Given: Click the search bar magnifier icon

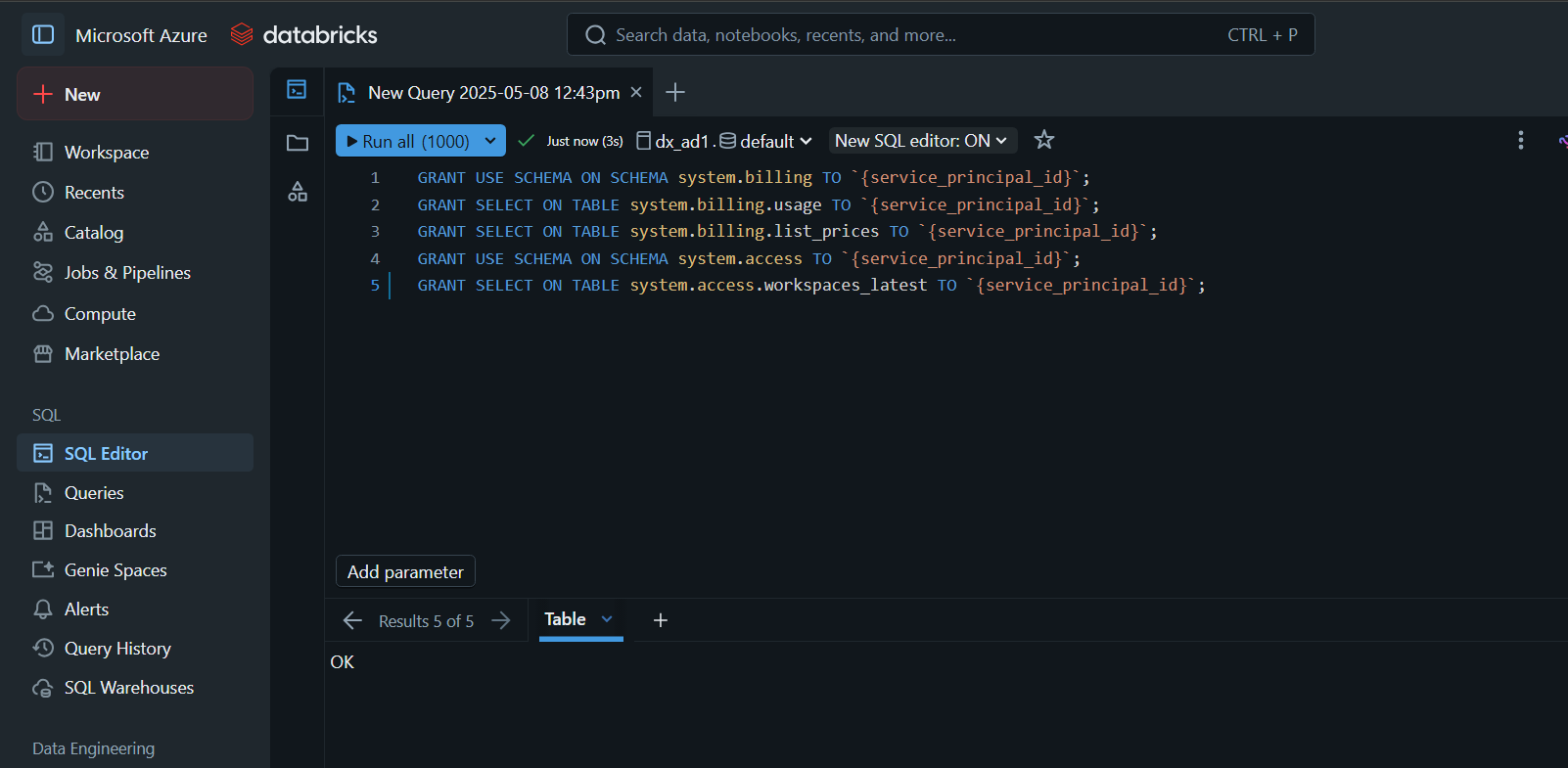Looking at the screenshot, I should tap(595, 35).
